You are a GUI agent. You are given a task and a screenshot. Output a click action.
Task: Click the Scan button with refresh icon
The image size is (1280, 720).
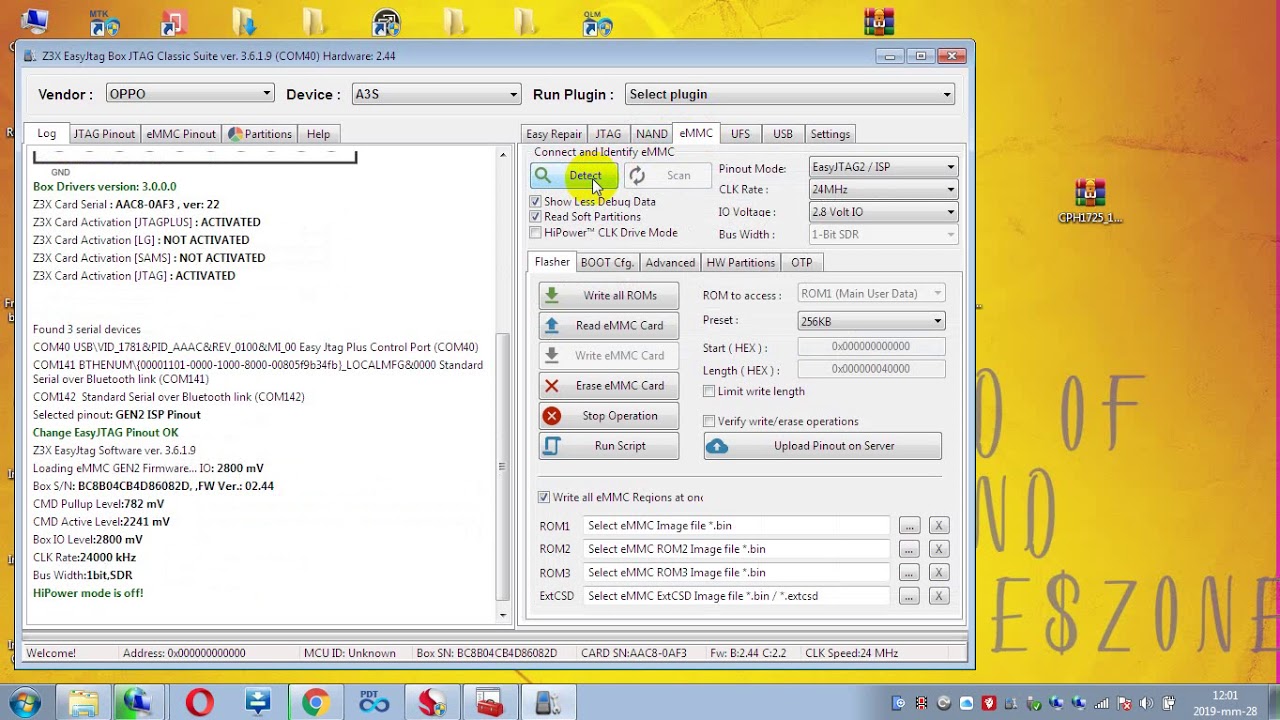(x=668, y=176)
